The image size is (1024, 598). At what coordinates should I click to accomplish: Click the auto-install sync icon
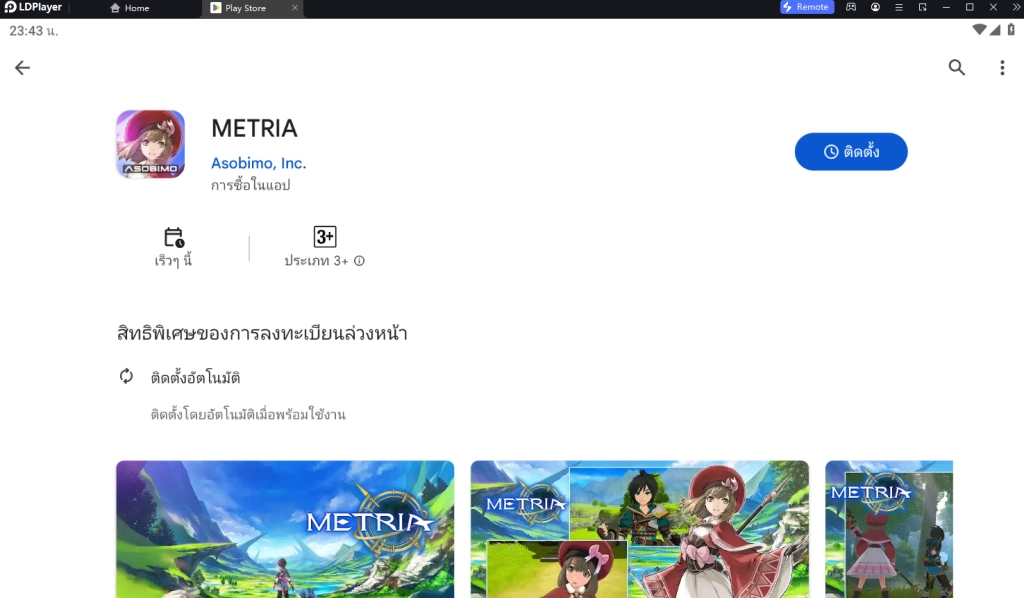coord(125,378)
